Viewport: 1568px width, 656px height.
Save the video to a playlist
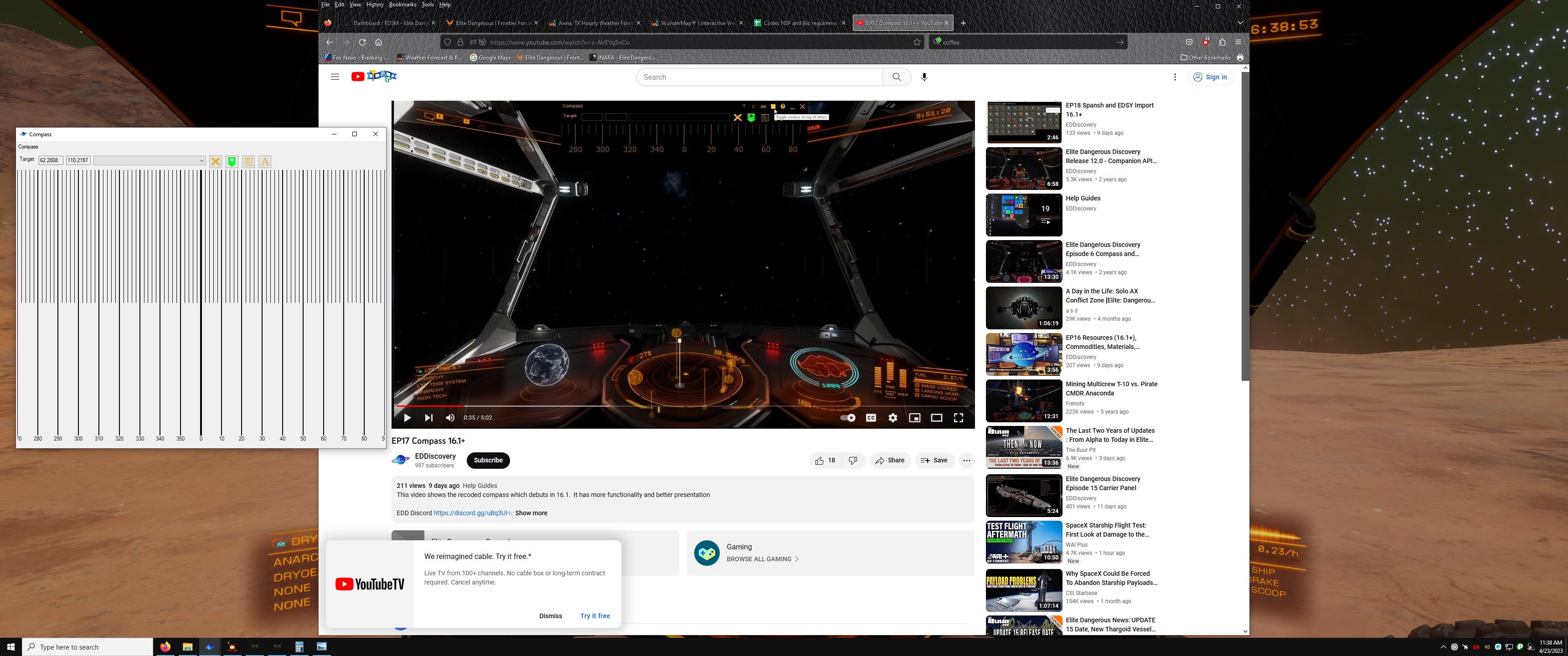click(934, 460)
